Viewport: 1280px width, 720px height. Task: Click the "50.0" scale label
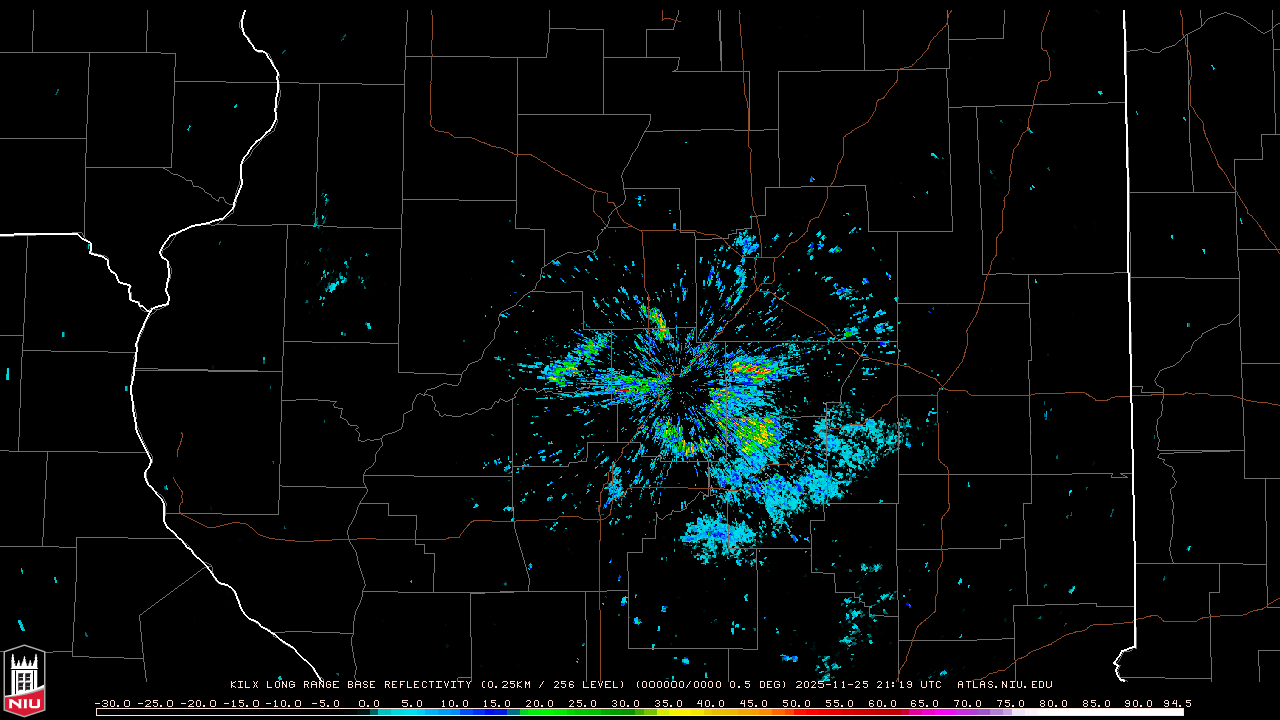coord(797,703)
